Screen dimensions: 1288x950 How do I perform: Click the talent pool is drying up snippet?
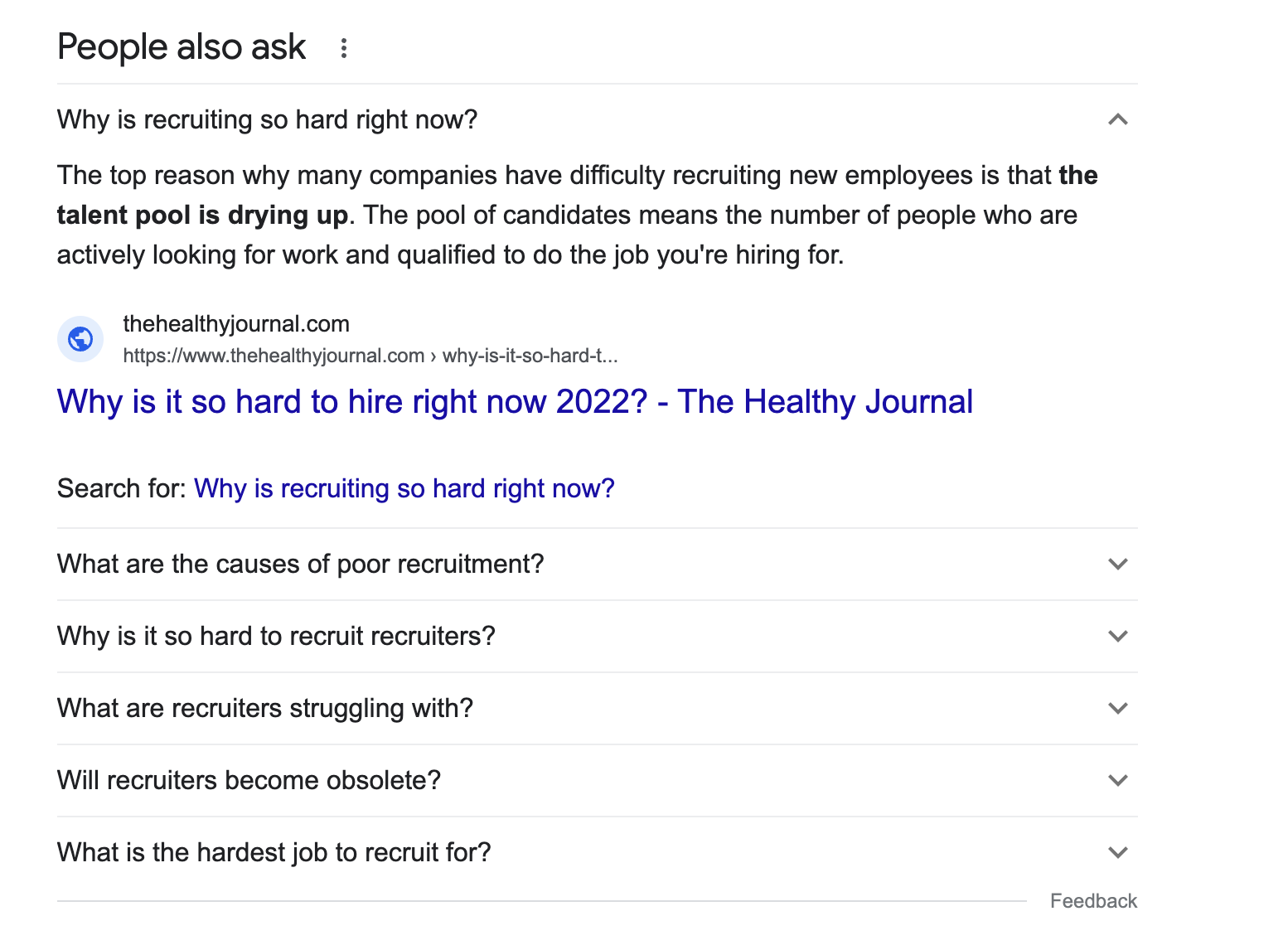202,215
